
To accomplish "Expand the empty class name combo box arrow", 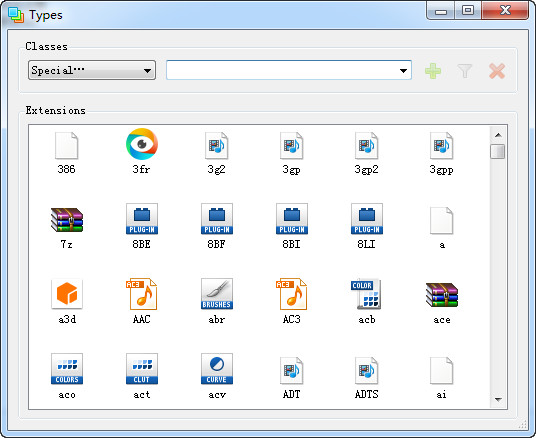I will (x=403, y=70).
